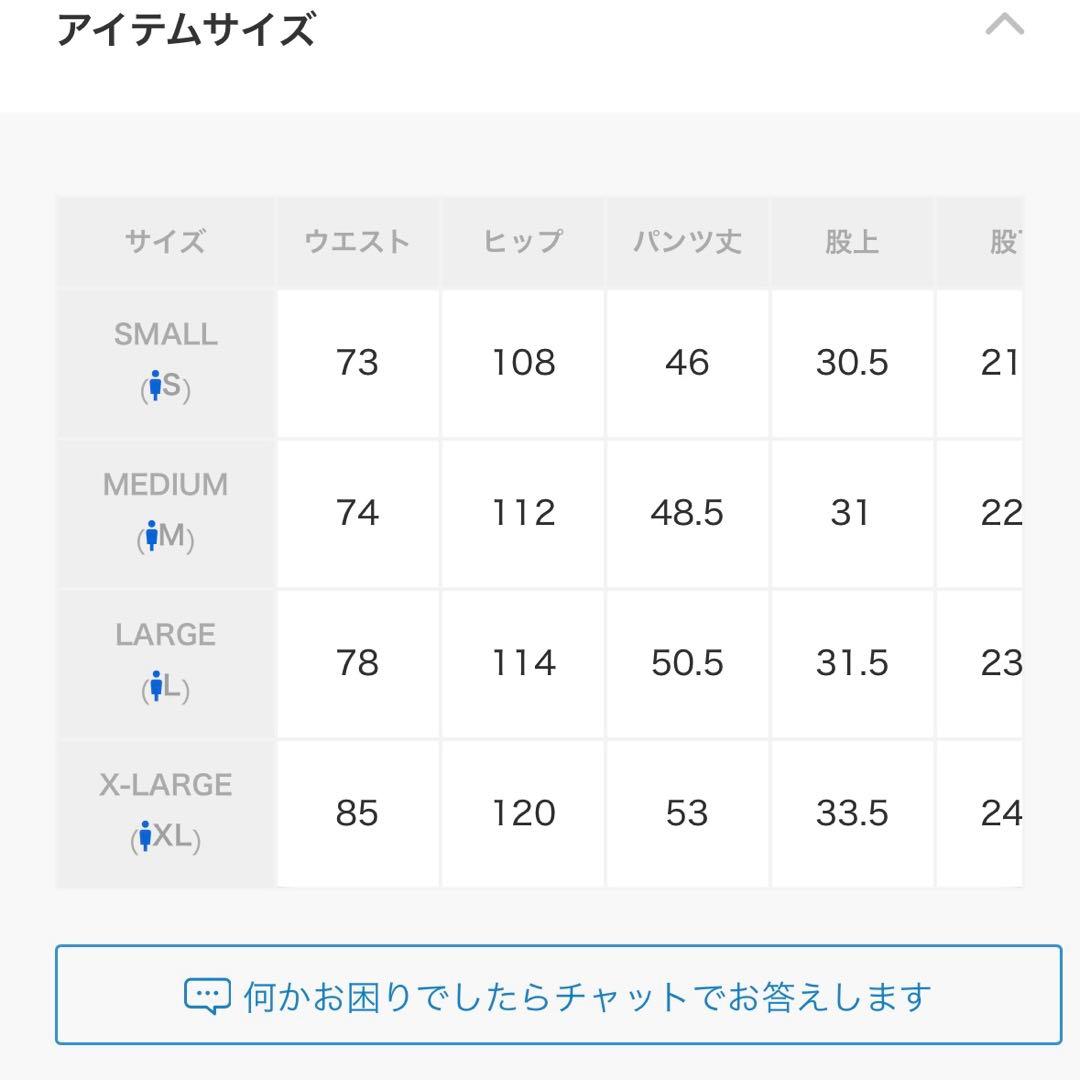
Task: Click the サイズ column header
Action: pyautogui.click(x=166, y=242)
